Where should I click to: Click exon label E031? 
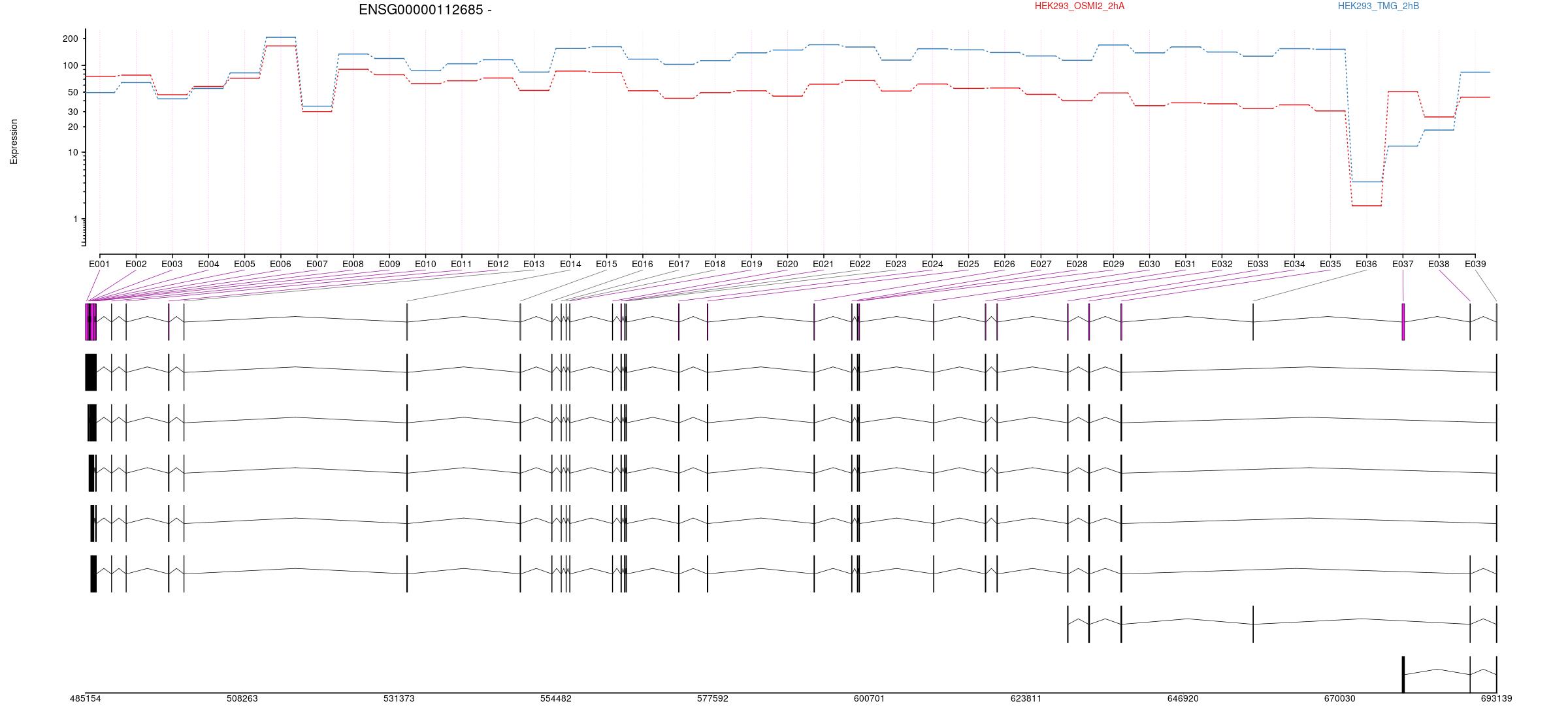1185,264
